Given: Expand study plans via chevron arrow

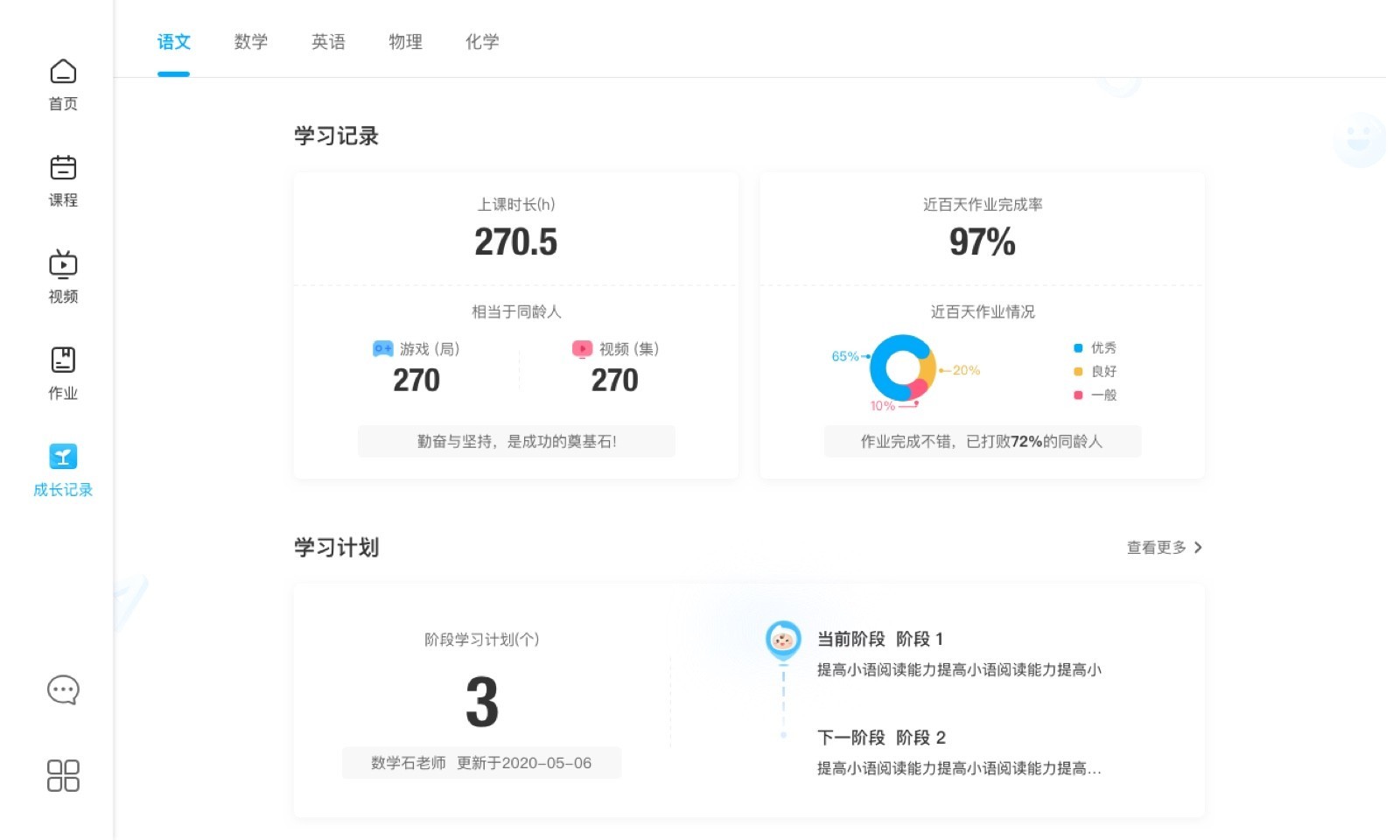Looking at the screenshot, I should coord(1198,547).
